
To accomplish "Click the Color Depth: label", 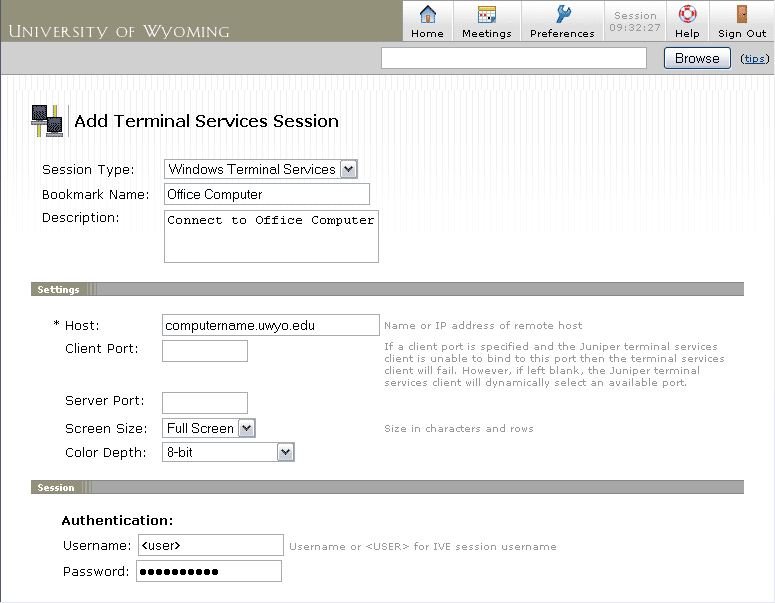I will coord(106,453).
